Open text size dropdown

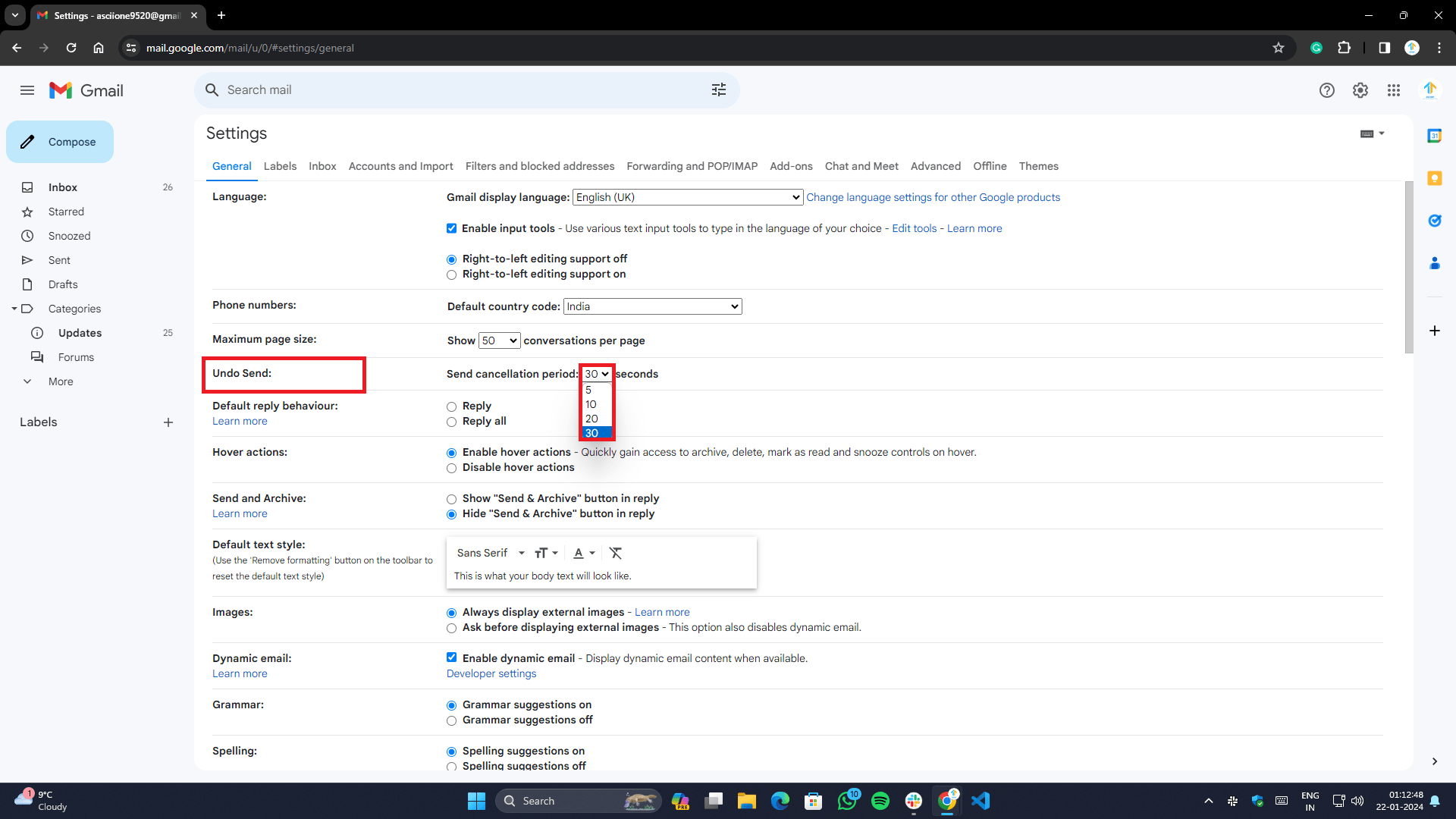[546, 553]
